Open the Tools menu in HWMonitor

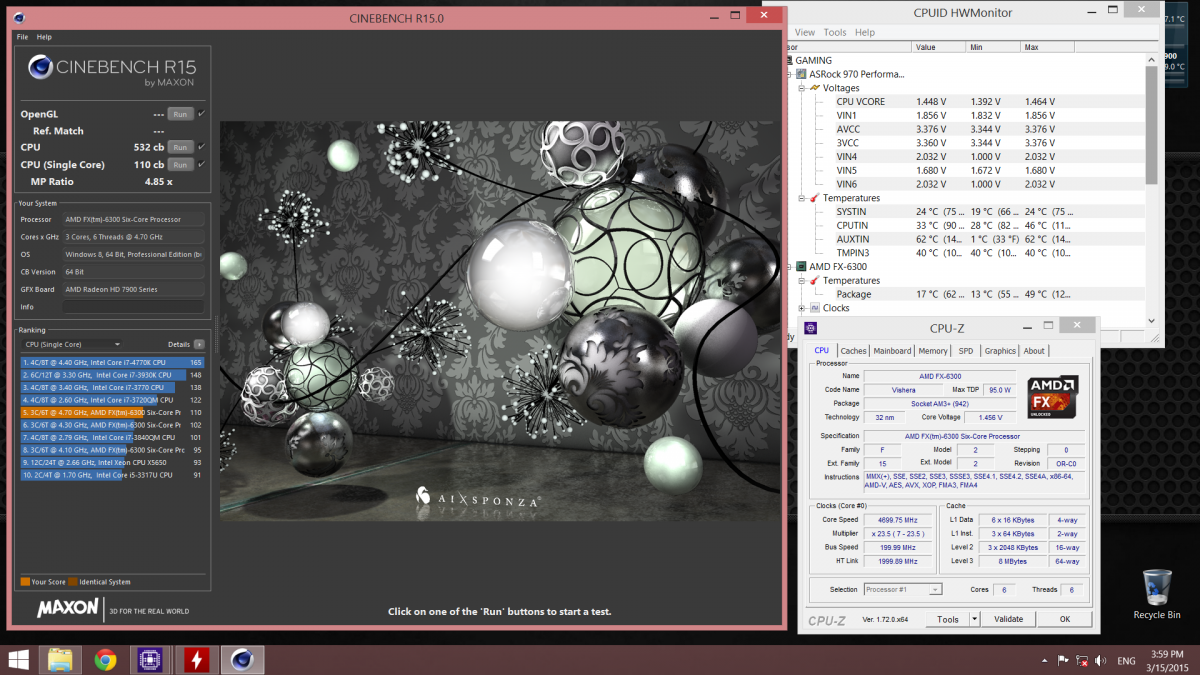(835, 32)
